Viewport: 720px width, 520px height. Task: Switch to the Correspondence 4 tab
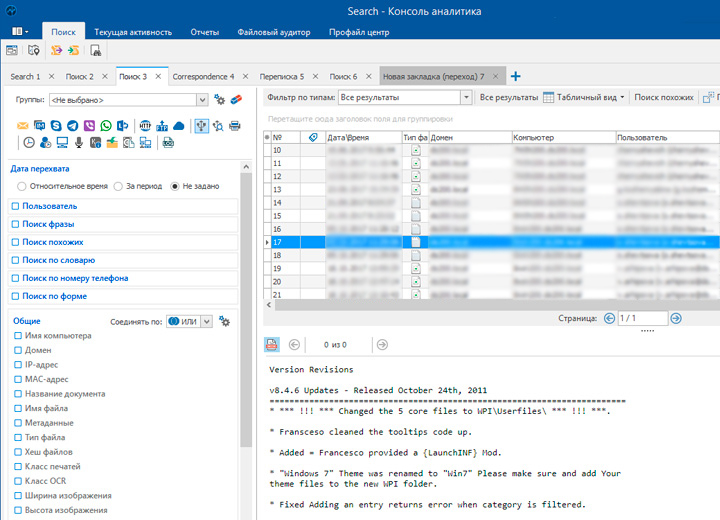[203, 77]
